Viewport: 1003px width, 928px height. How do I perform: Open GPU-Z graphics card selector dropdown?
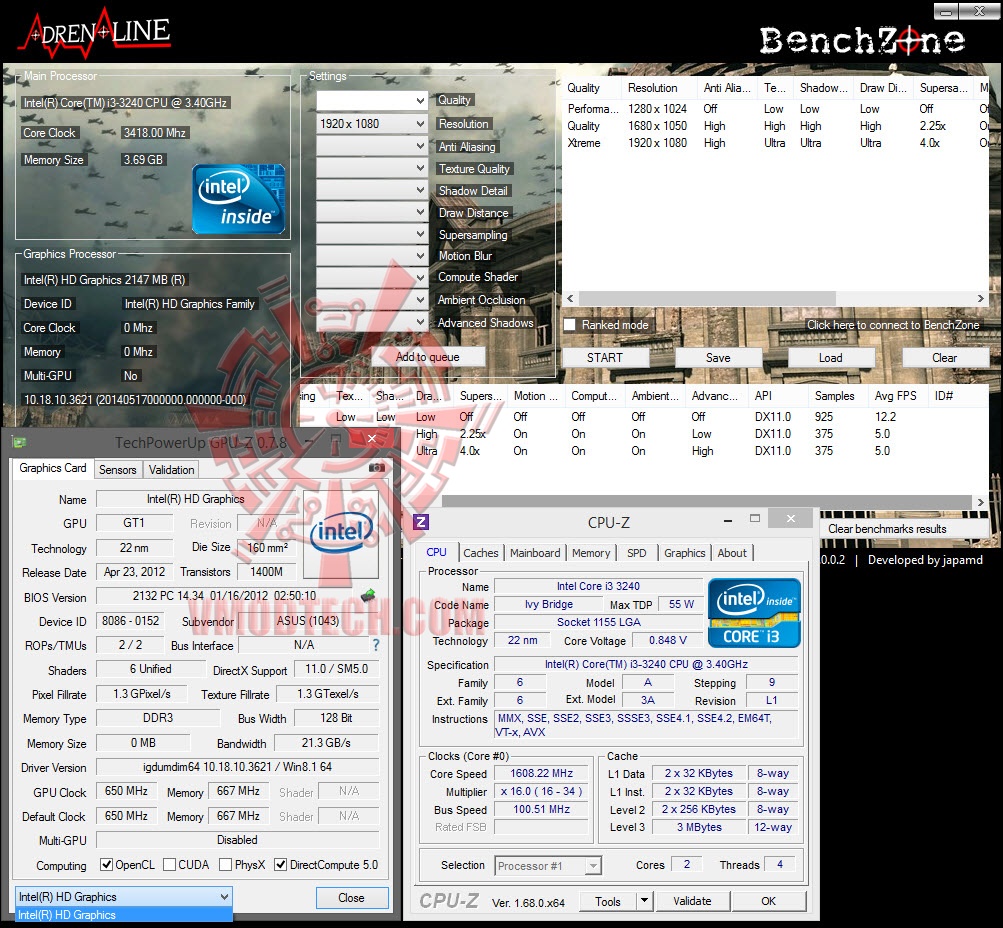[x=123, y=897]
